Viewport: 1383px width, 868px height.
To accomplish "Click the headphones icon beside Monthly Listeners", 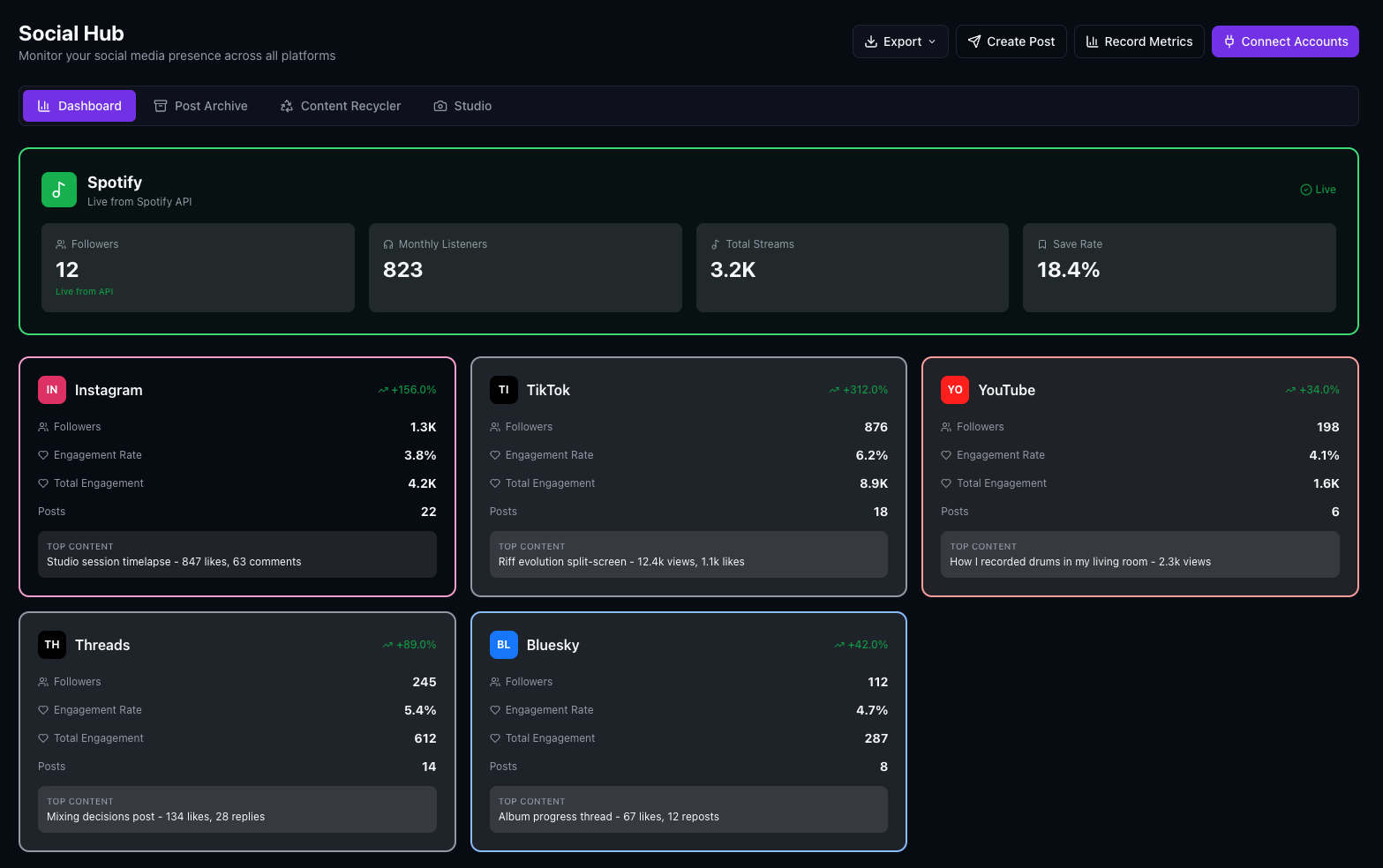I will point(388,243).
